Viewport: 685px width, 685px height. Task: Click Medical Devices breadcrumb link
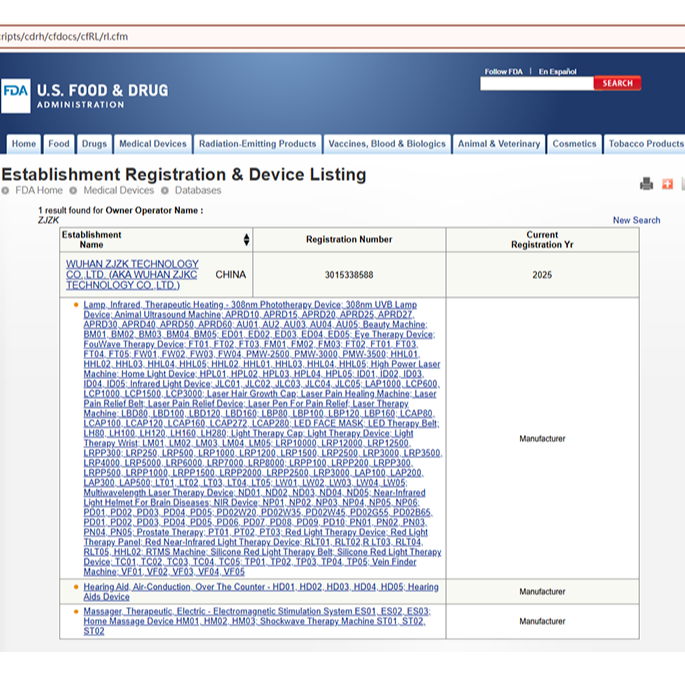(x=118, y=190)
